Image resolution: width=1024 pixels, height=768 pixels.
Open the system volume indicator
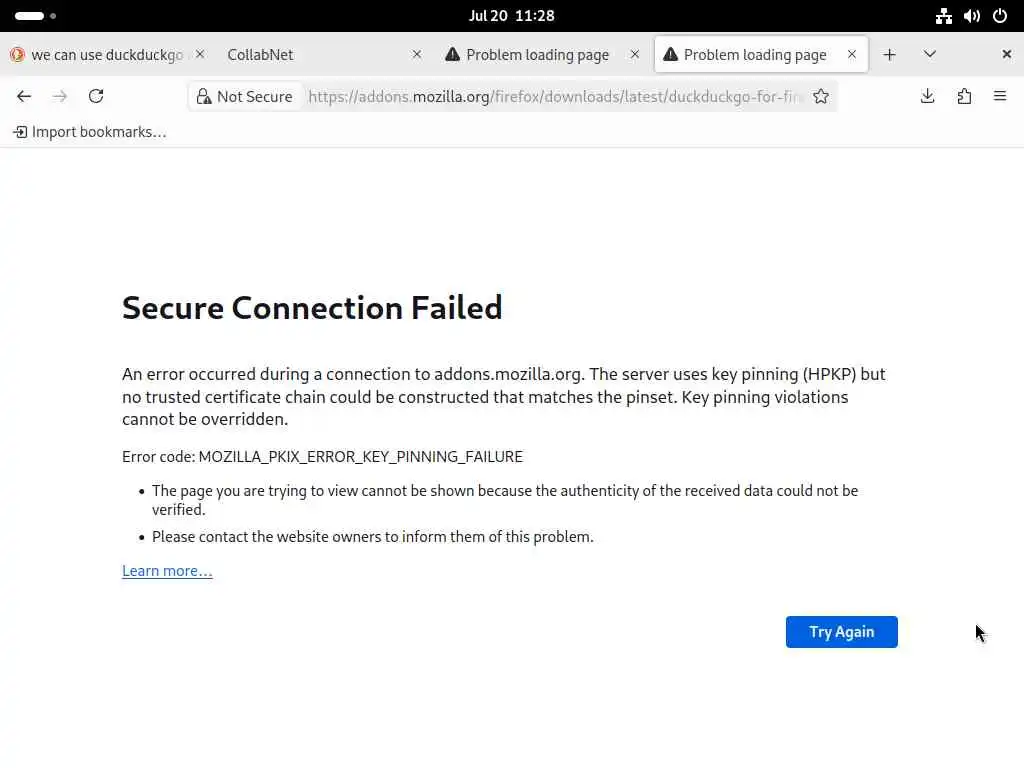coord(972,16)
